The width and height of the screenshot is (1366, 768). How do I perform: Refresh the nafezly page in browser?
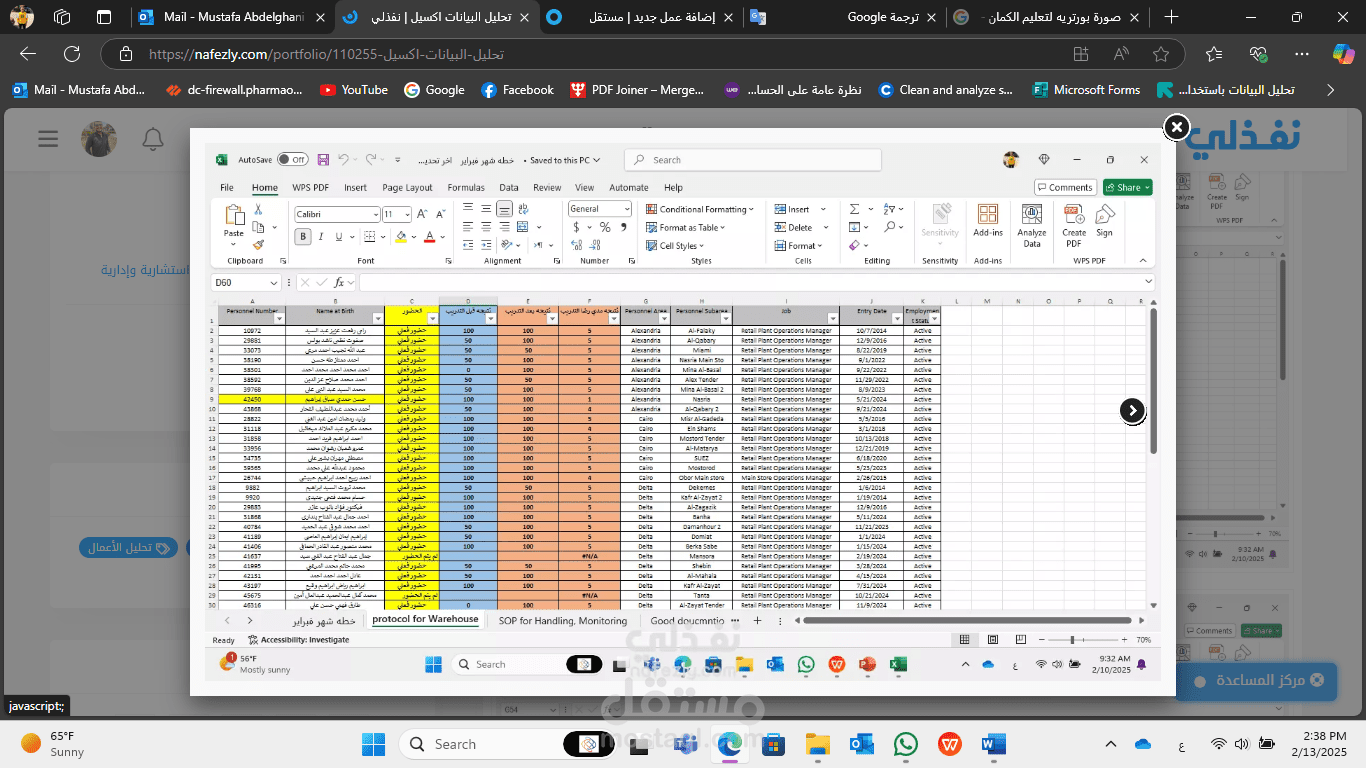(x=72, y=54)
